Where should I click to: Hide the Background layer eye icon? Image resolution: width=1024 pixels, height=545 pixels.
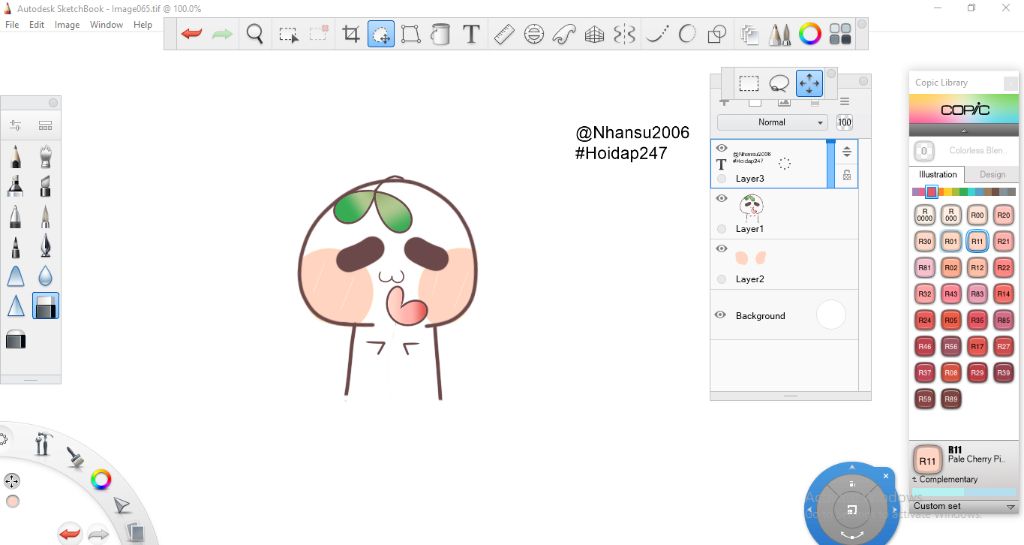click(x=720, y=315)
